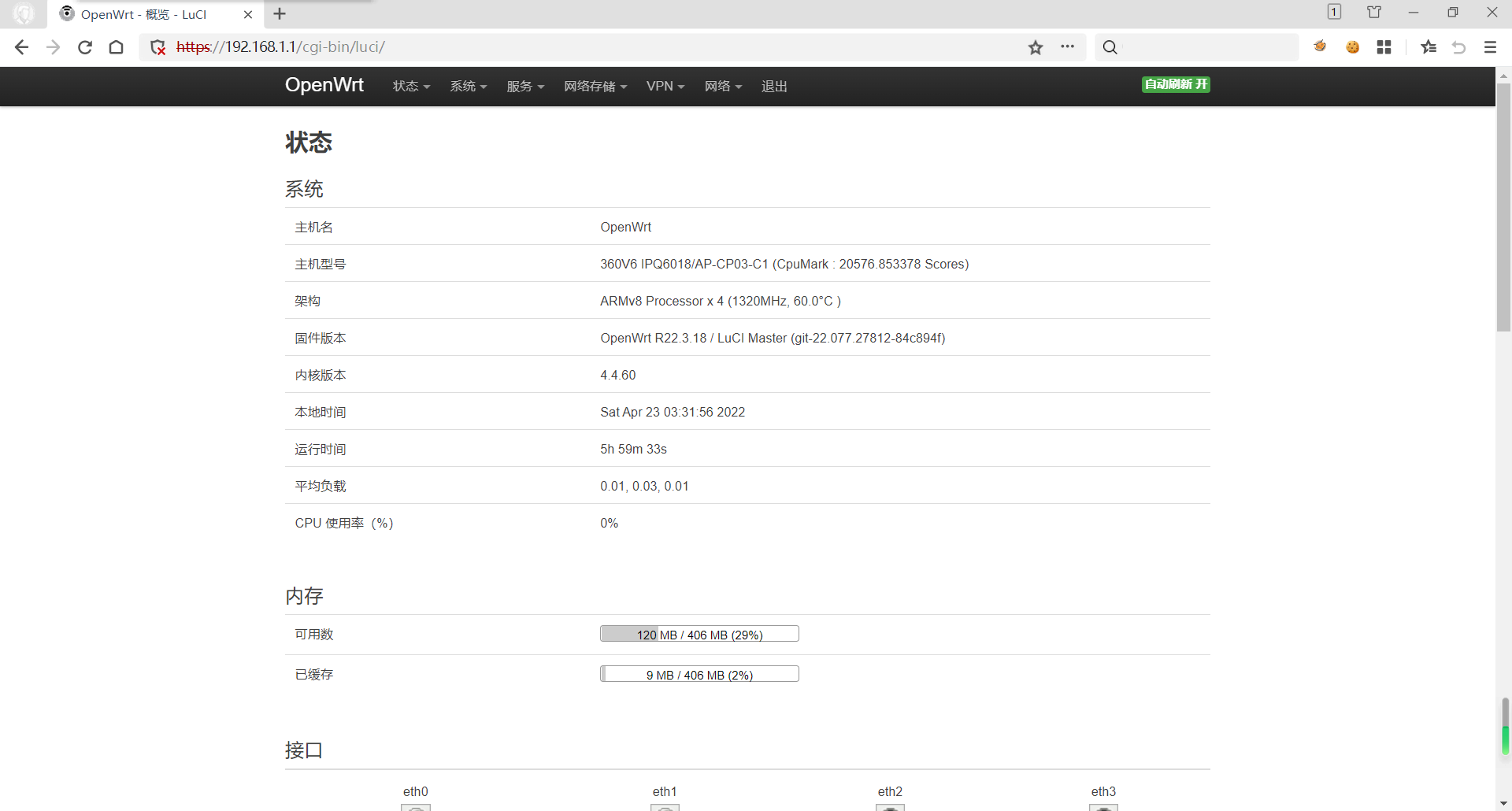This screenshot has height=811, width=1512.
Task: Click the 主机型号 value 360V6 IPQ6018
Action: pyautogui.click(x=784, y=264)
